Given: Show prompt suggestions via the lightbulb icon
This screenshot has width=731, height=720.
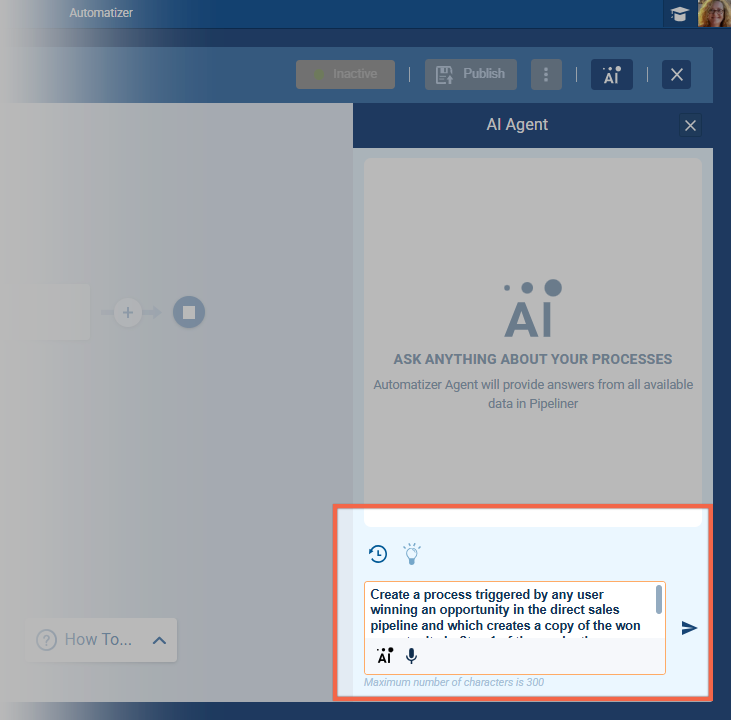Looking at the screenshot, I should [412, 554].
